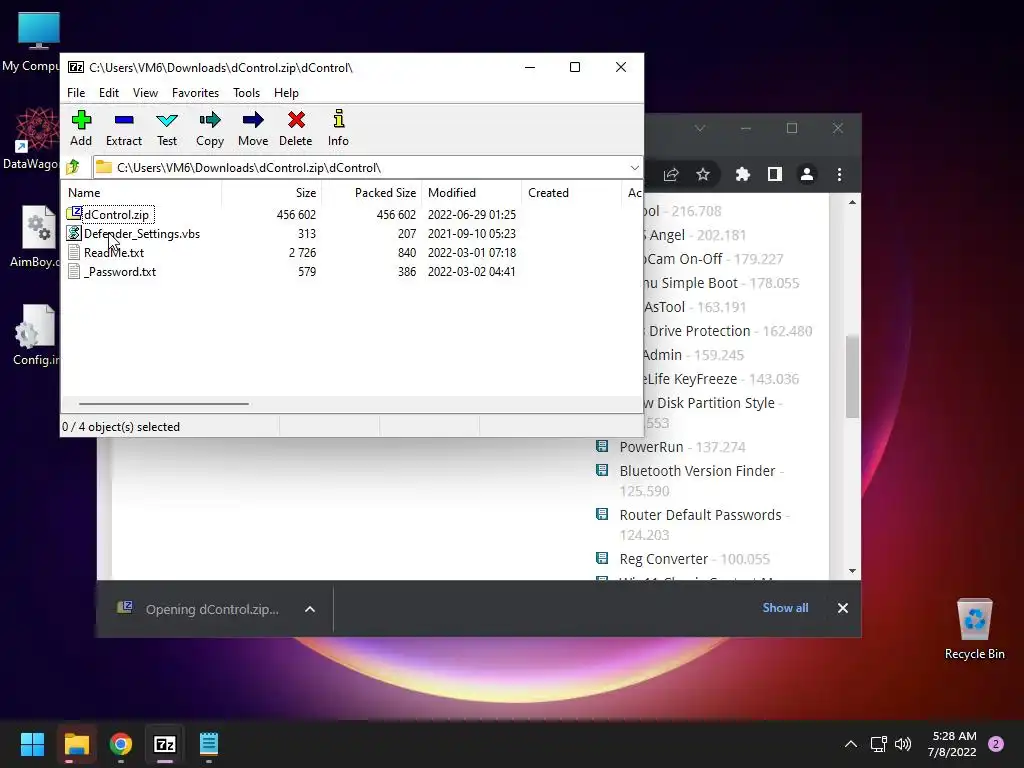Go up one folder level in 7-Zip
The height and width of the screenshot is (768, 1024).
[73, 167]
